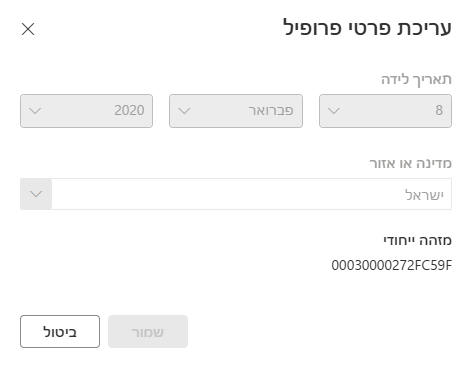Viewport: 474px width, 367px height.
Task: Click the עריכת פרטי פרופיל dialog title
Action: pos(367,27)
